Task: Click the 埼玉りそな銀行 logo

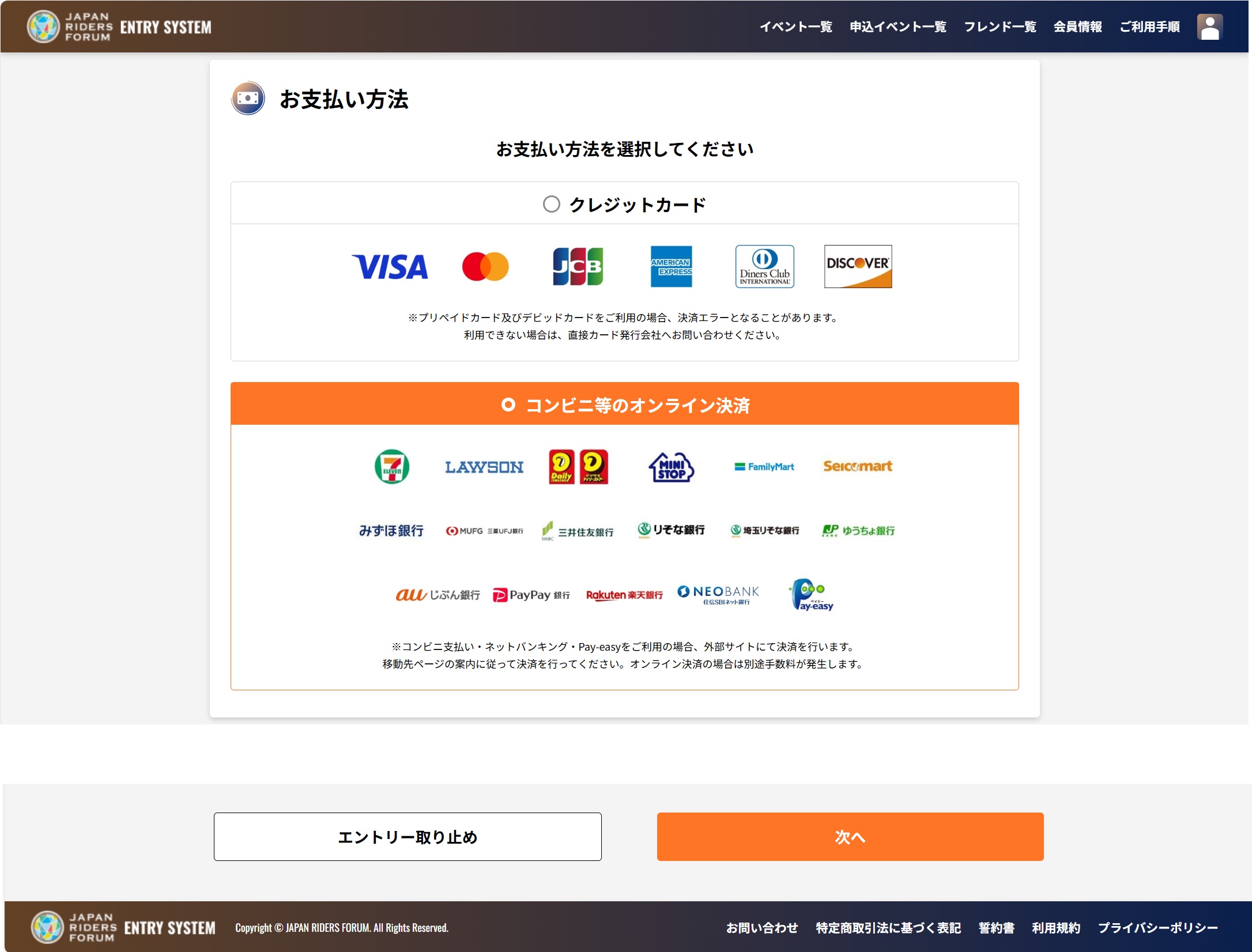Action: click(x=764, y=530)
